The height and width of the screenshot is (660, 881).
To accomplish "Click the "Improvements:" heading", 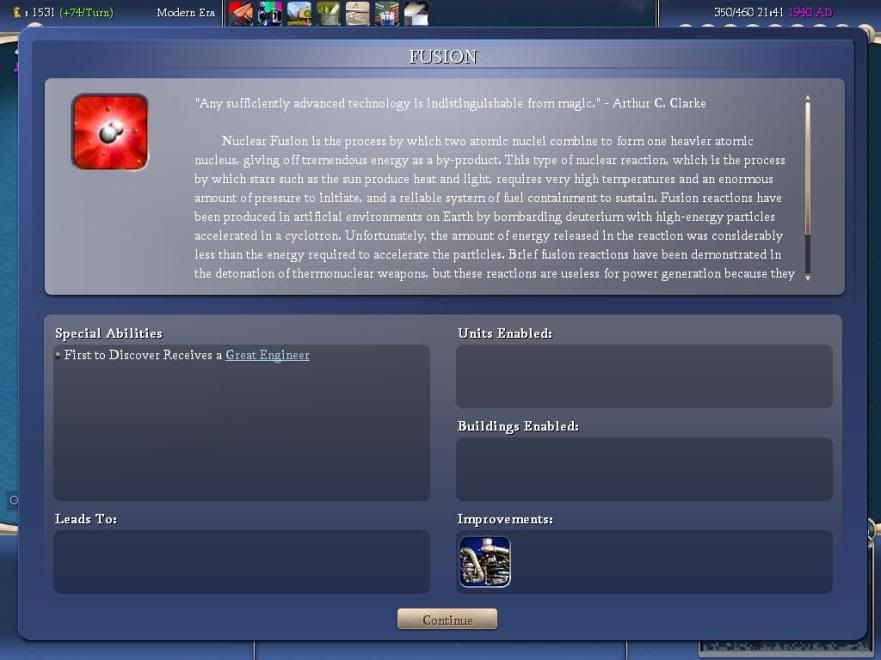I will click(505, 519).
